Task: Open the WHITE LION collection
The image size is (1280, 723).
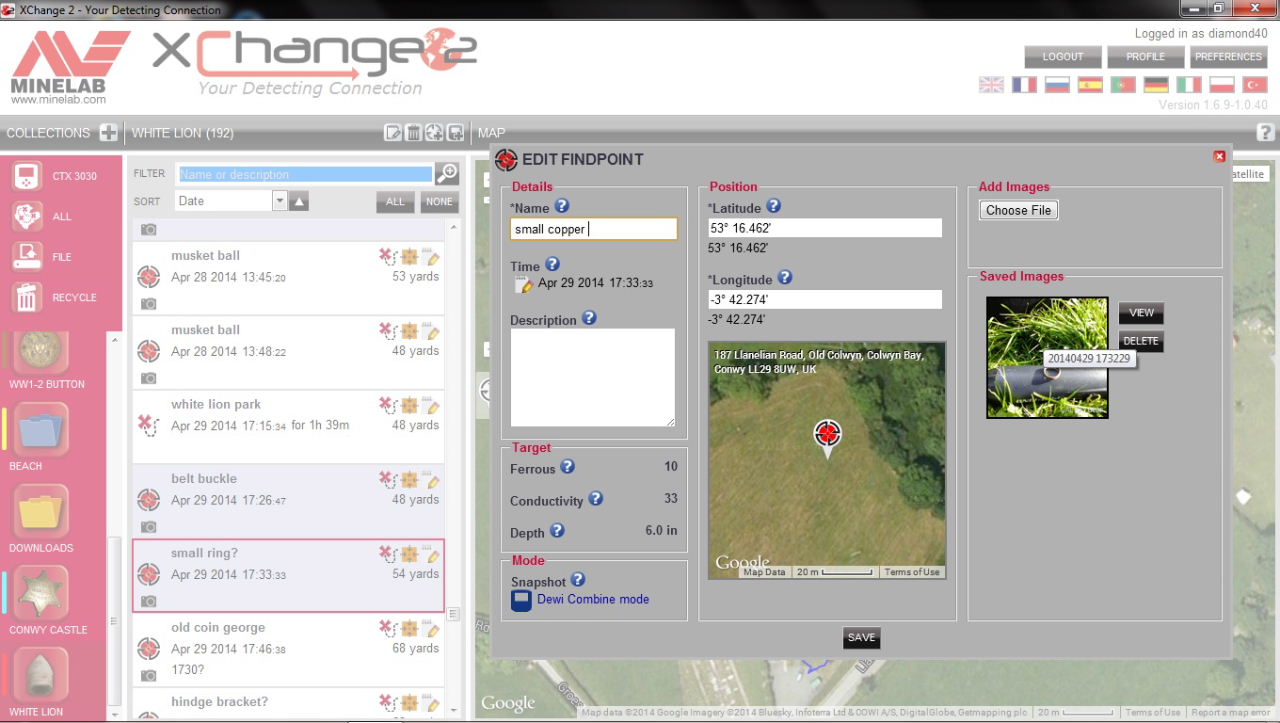Action: click(43, 676)
